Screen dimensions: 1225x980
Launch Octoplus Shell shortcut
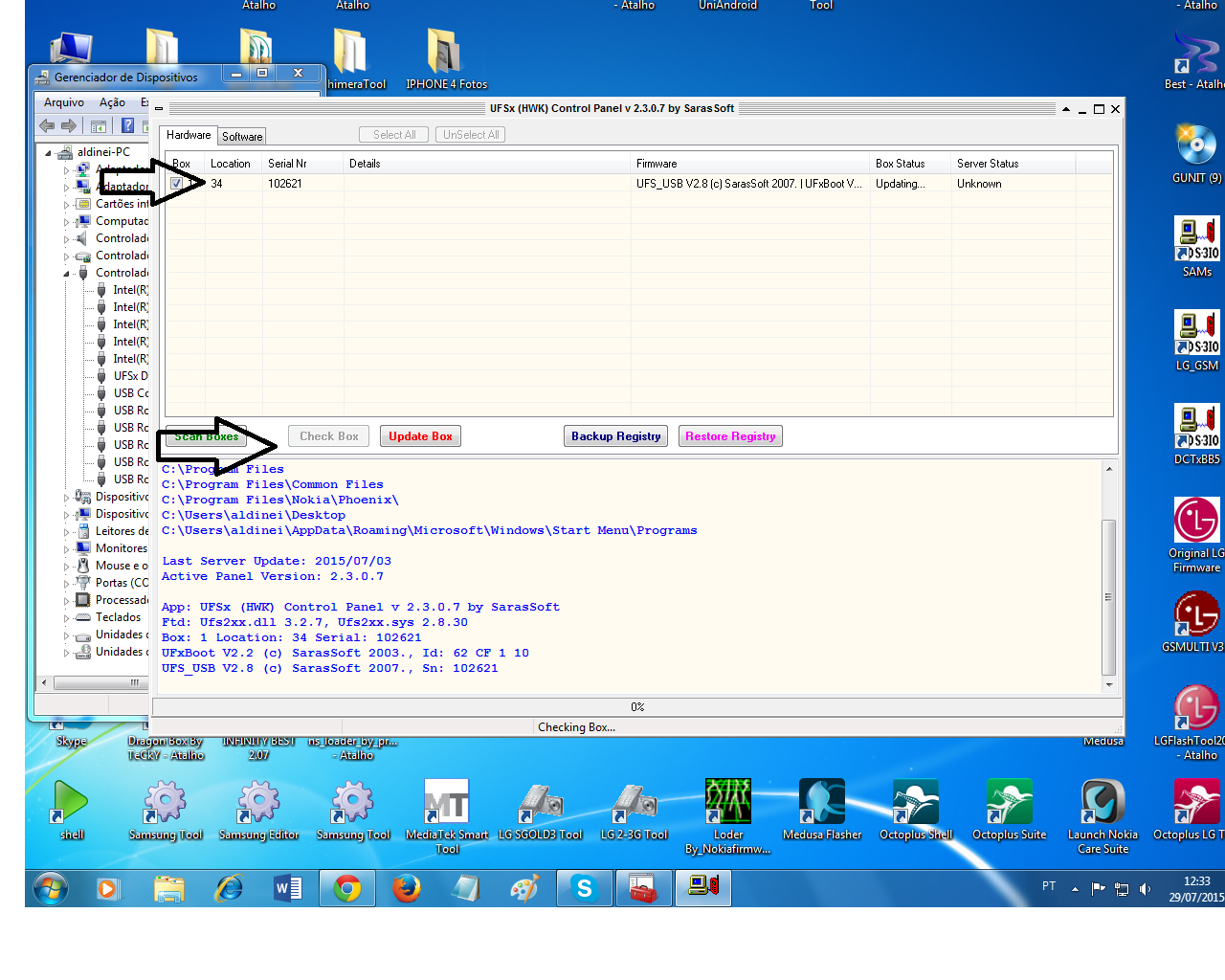coord(916,809)
